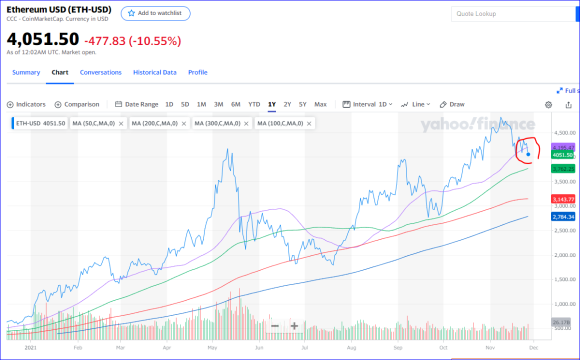Click the Dec label on time axis
Screen dimensions: 580x360
pos(533,348)
